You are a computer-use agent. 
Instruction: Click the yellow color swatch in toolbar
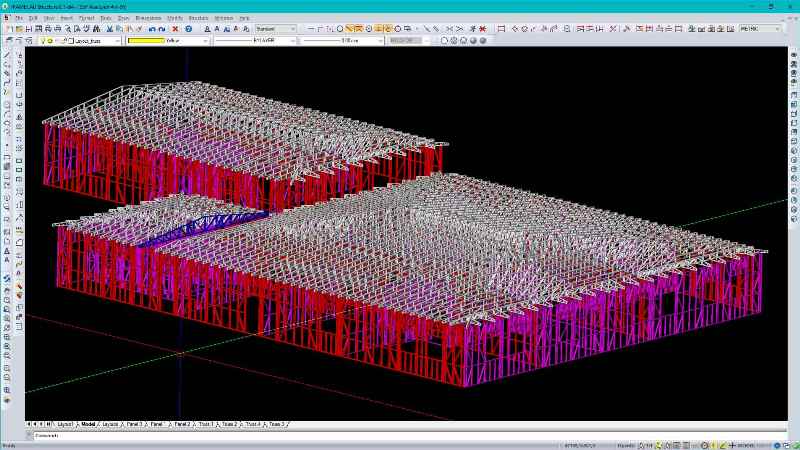pyautogui.click(x=145, y=41)
